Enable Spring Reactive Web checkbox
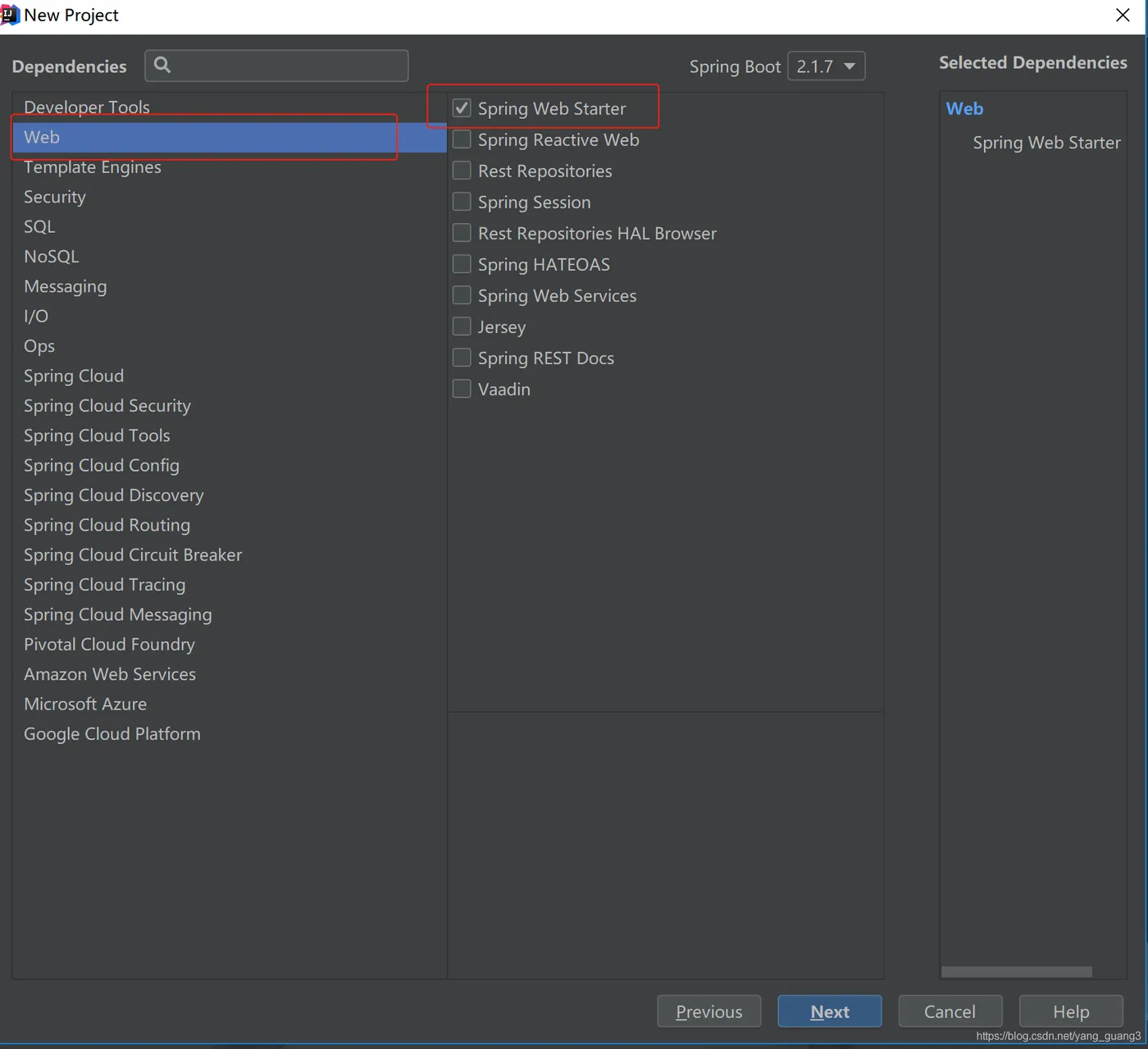The height and width of the screenshot is (1049, 1148). click(462, 139)
